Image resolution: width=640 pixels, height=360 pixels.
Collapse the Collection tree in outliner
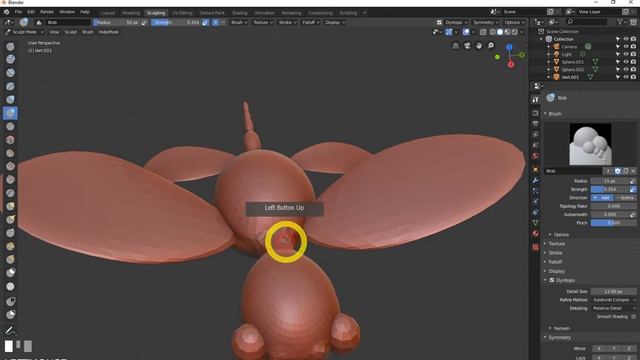(x=542, y=39)
